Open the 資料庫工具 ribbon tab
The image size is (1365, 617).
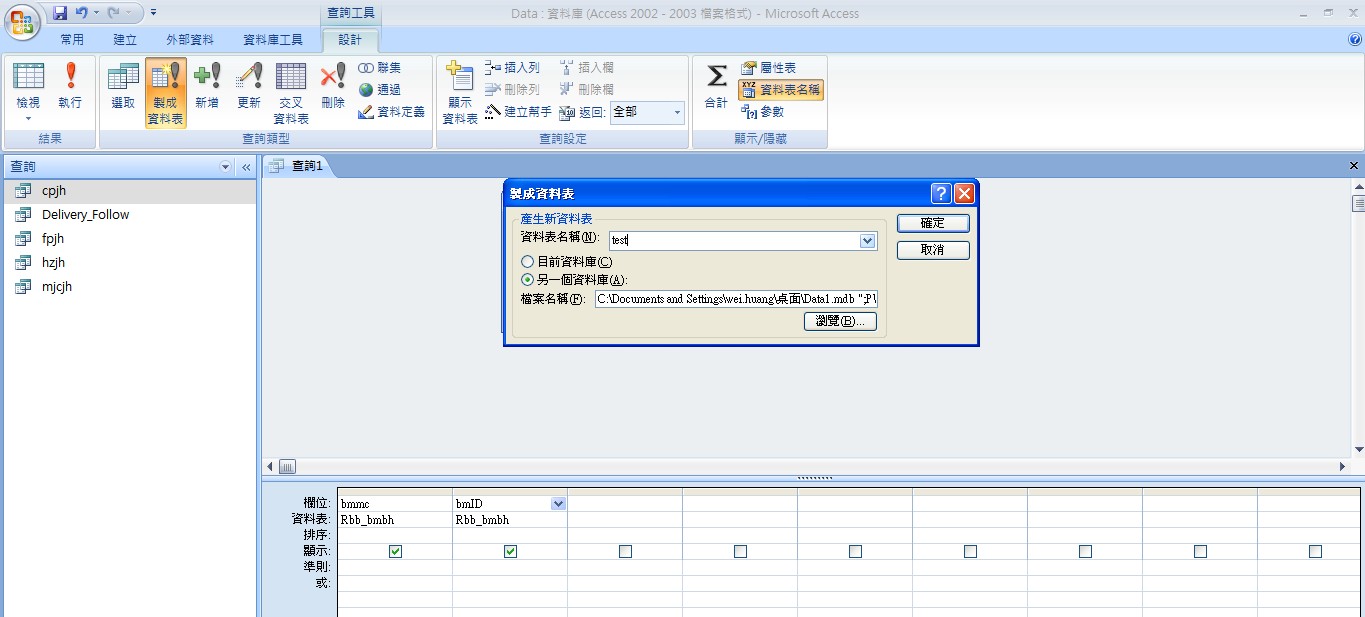273,40
